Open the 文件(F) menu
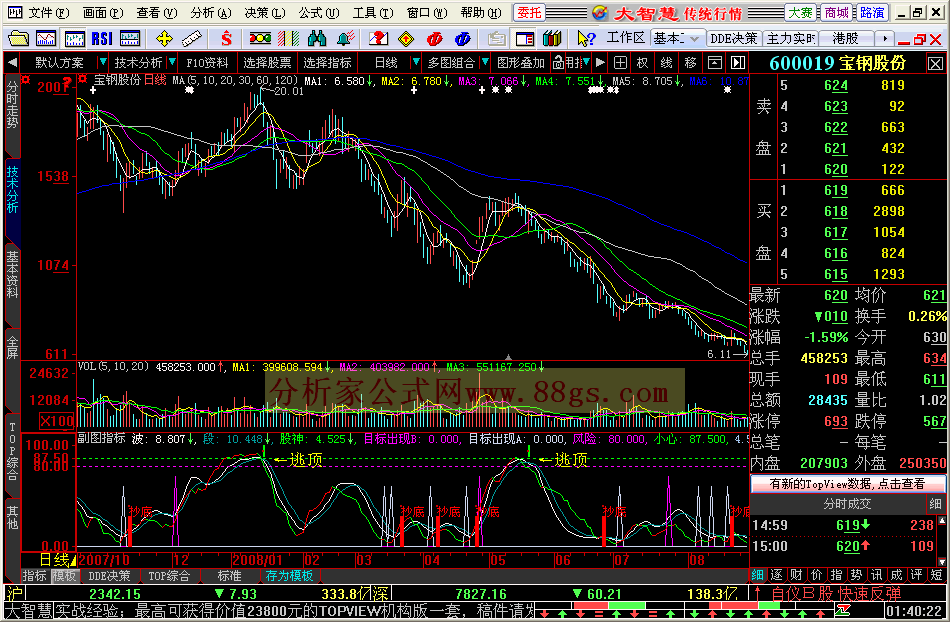This screenshot has width=950, height=622. (48, 12)
